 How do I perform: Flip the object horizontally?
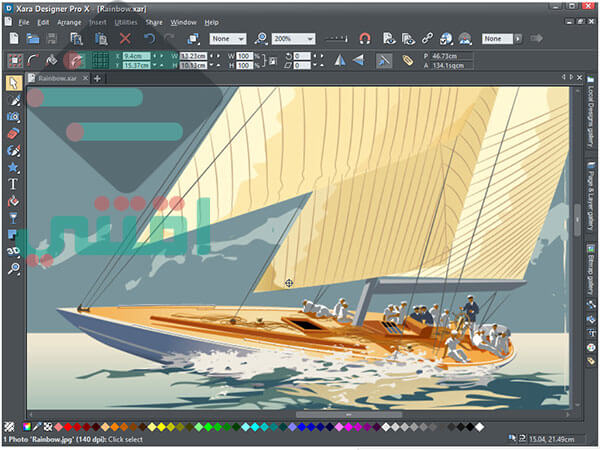point(340,60)
